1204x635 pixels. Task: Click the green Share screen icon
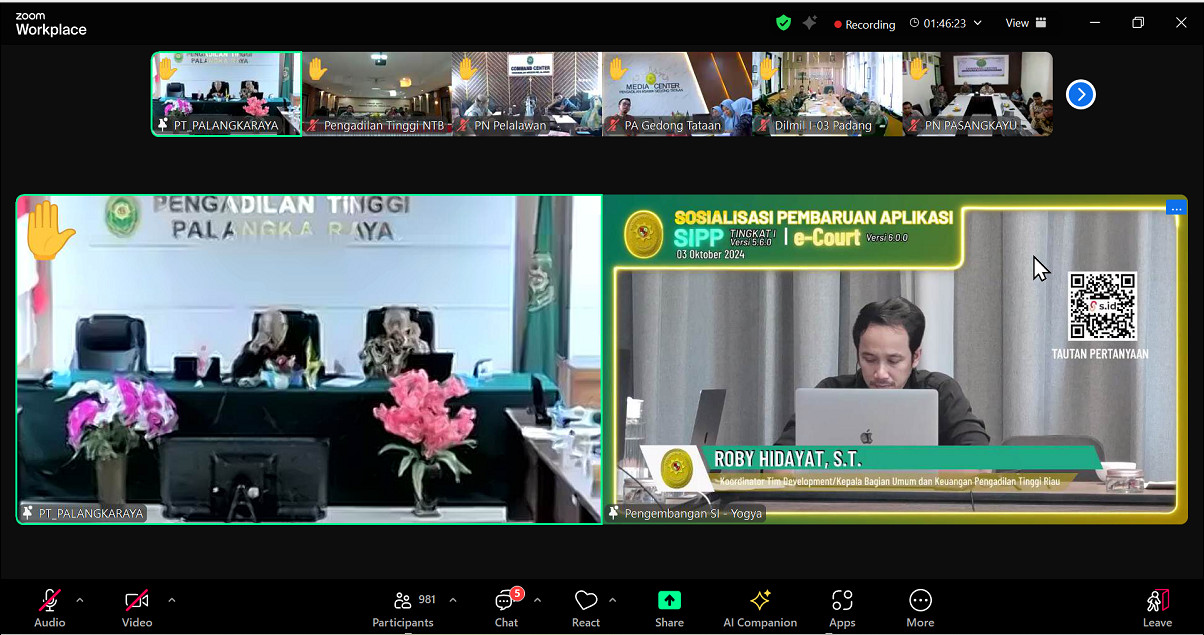(x=669, y=601)
